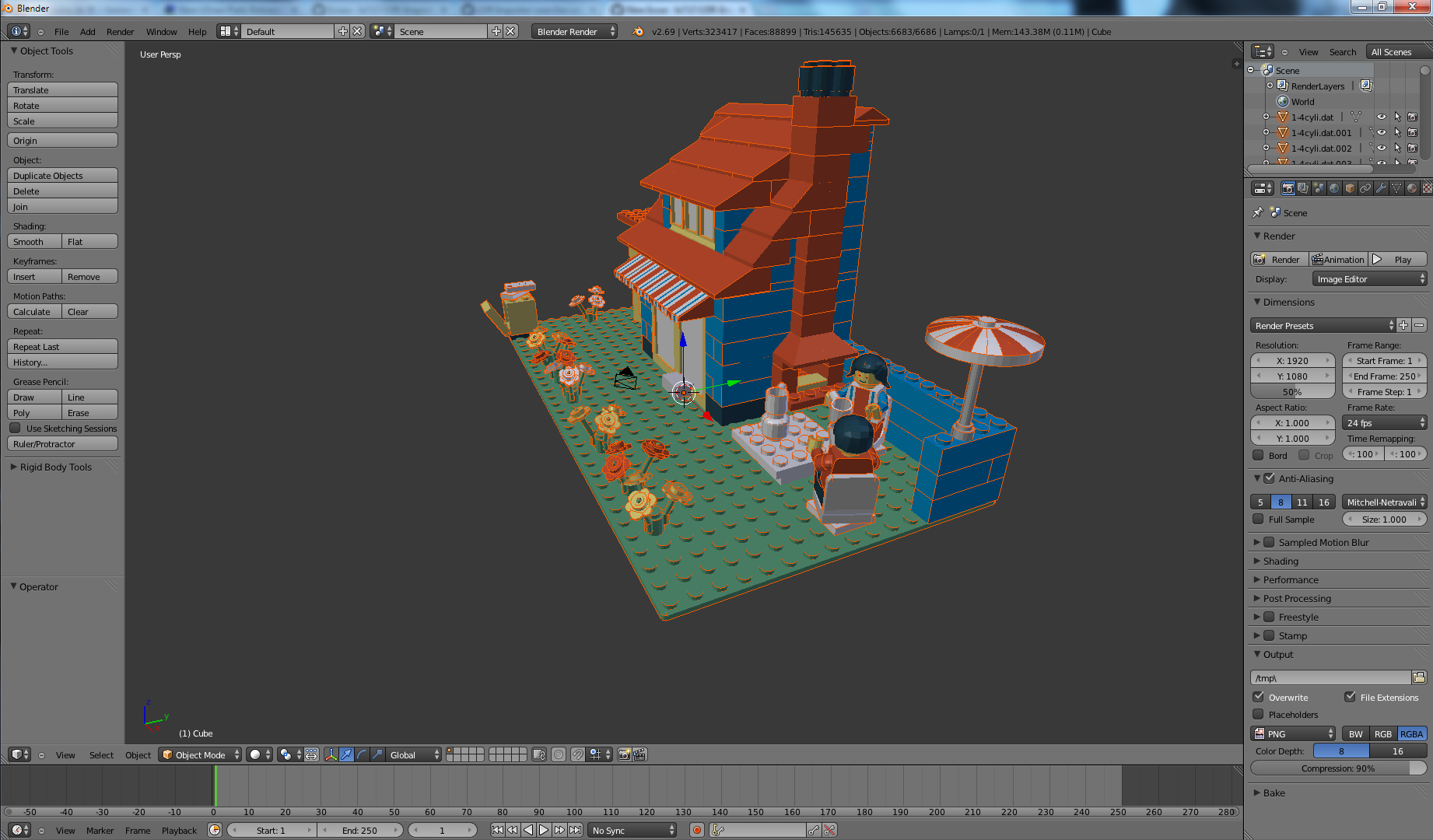The width and height of the screenshot is (1433, 840).
Task: Open the Help menu
Action: (x=198, y=32)
